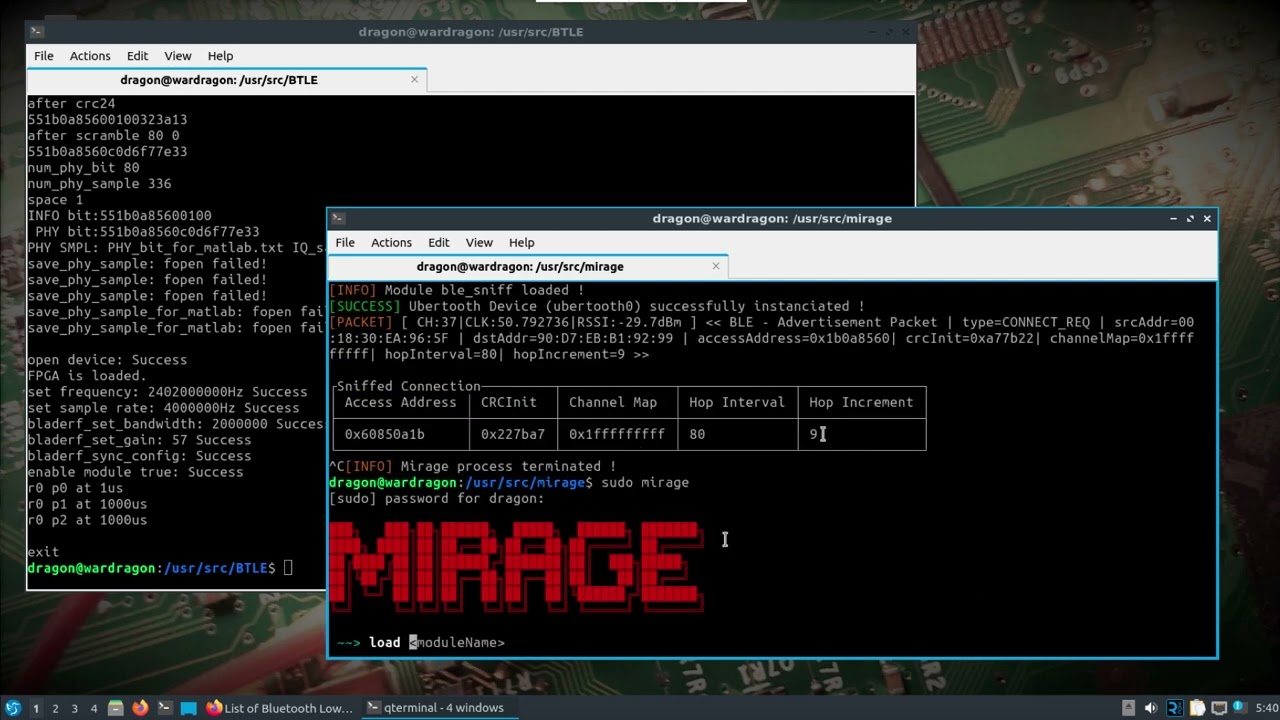Click the blue R application tray icon
1280x720 pixels.
[x=1175, y=708]
